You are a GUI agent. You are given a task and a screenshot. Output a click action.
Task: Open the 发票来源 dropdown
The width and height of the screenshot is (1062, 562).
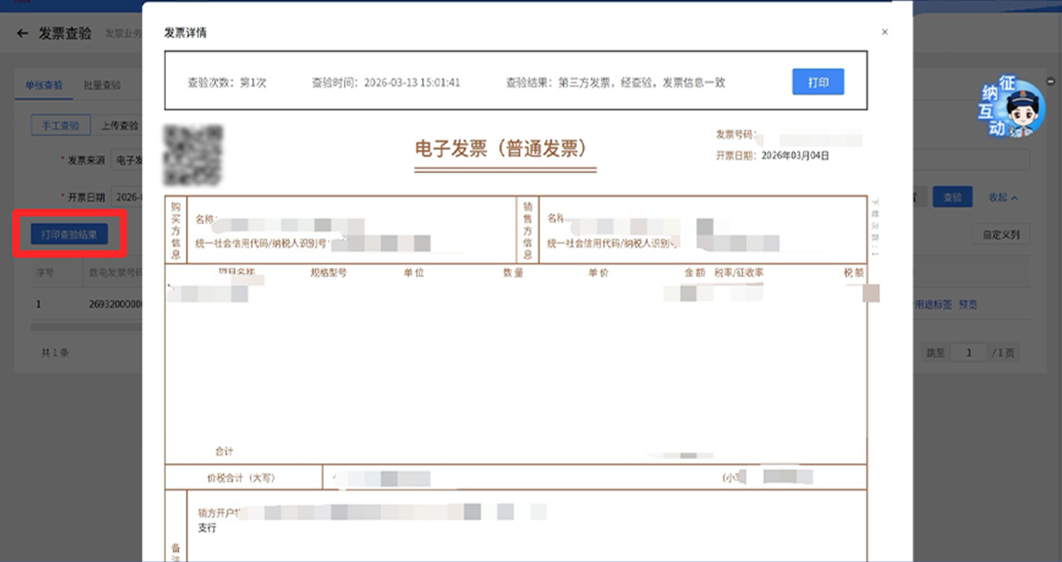[x=127, y=160]
